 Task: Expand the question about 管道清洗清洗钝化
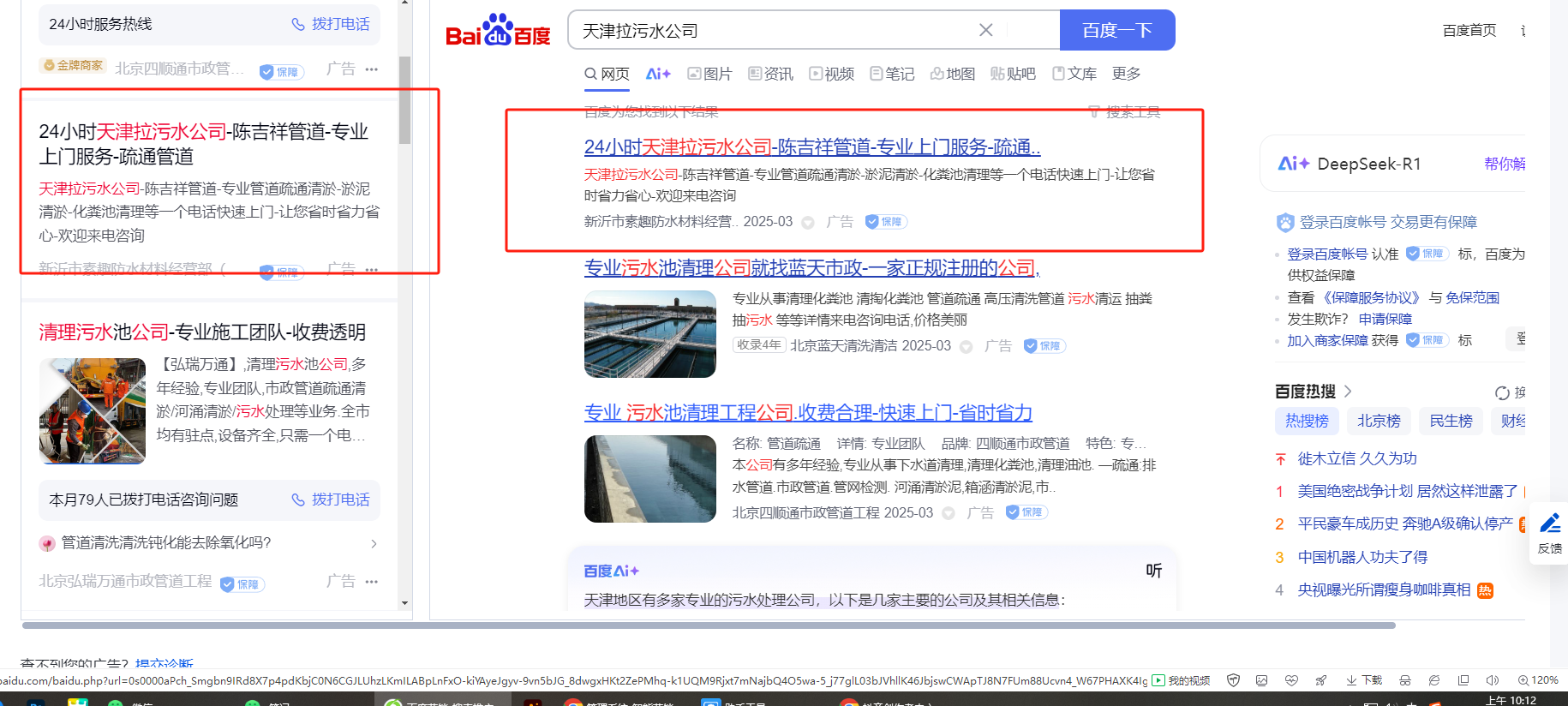tap(373, 544)
